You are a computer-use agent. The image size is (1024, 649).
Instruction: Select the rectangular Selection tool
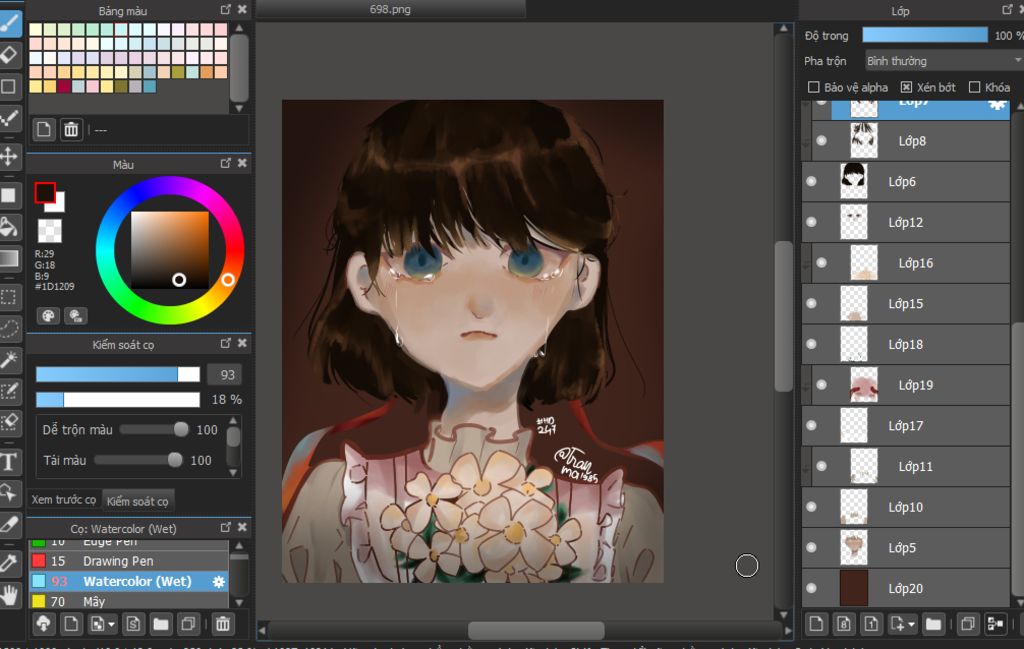(9, 297)
